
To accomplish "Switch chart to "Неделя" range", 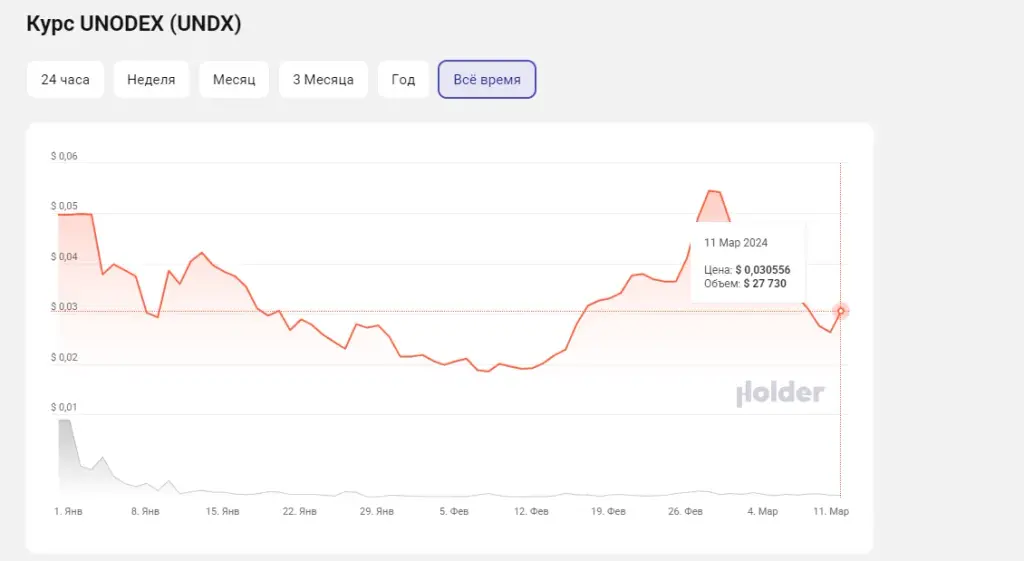I will point(151,80).
